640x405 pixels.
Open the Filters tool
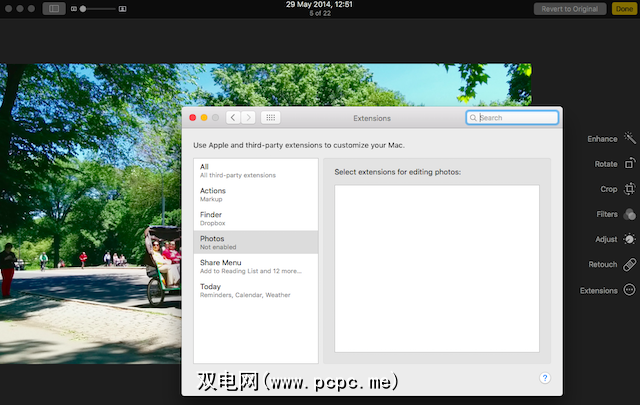tap(629, 214)
